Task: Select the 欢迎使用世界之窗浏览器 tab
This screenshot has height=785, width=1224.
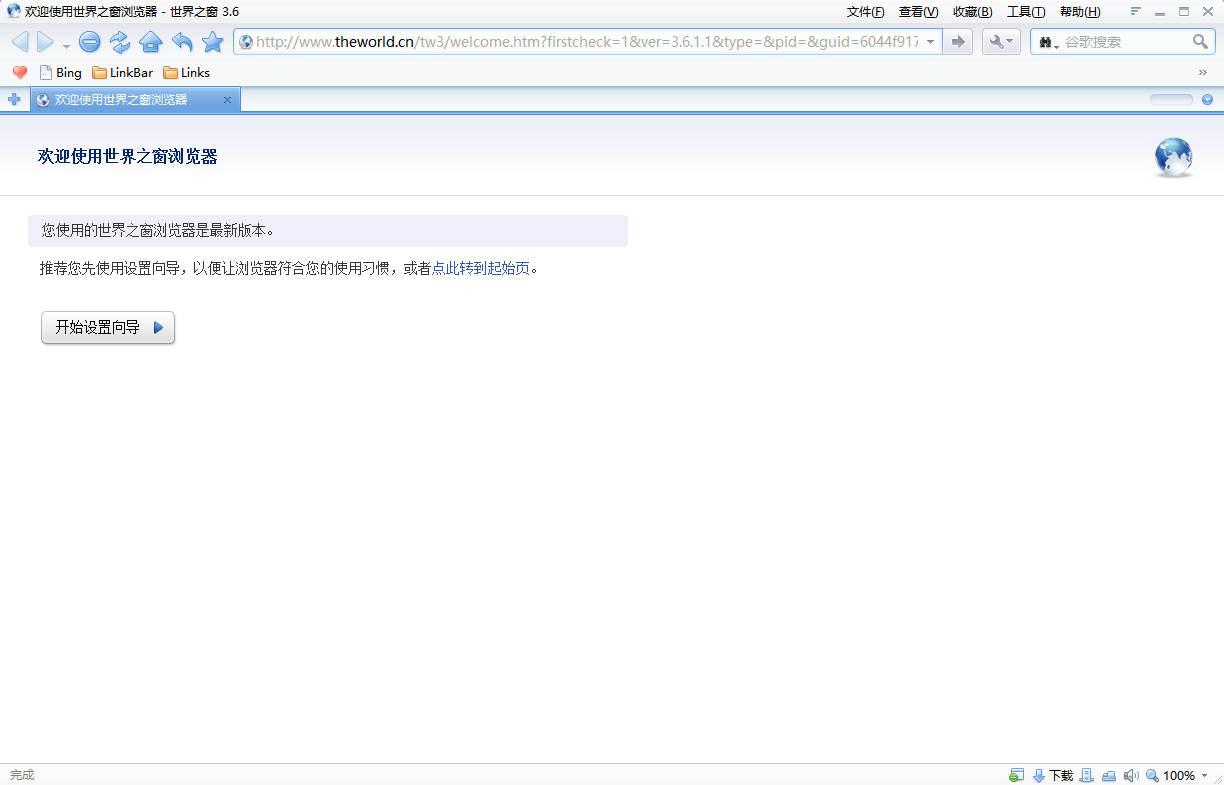Action: click(x=135, y=100)
